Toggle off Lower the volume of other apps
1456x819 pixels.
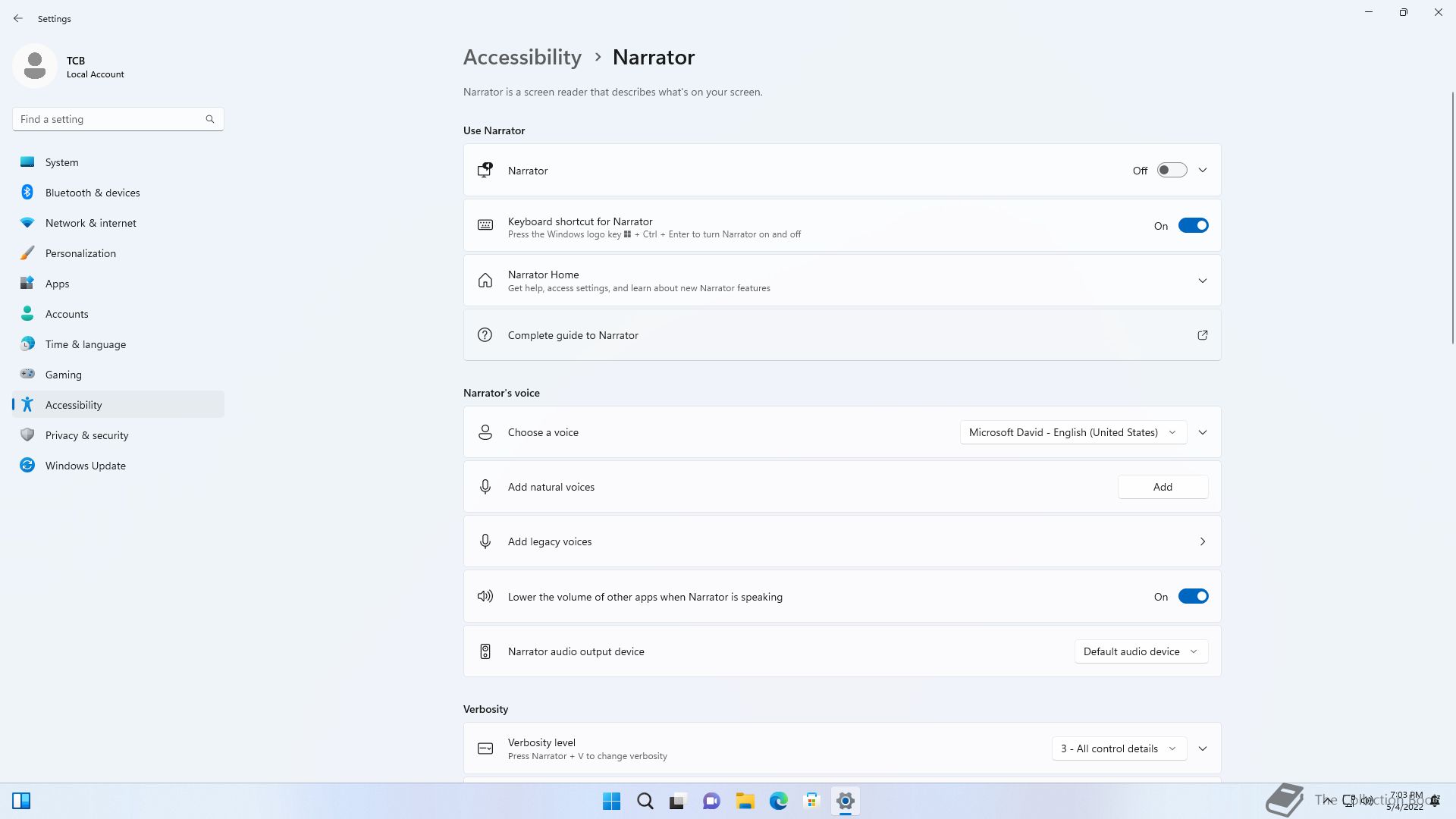click(x=1193, y=596)
